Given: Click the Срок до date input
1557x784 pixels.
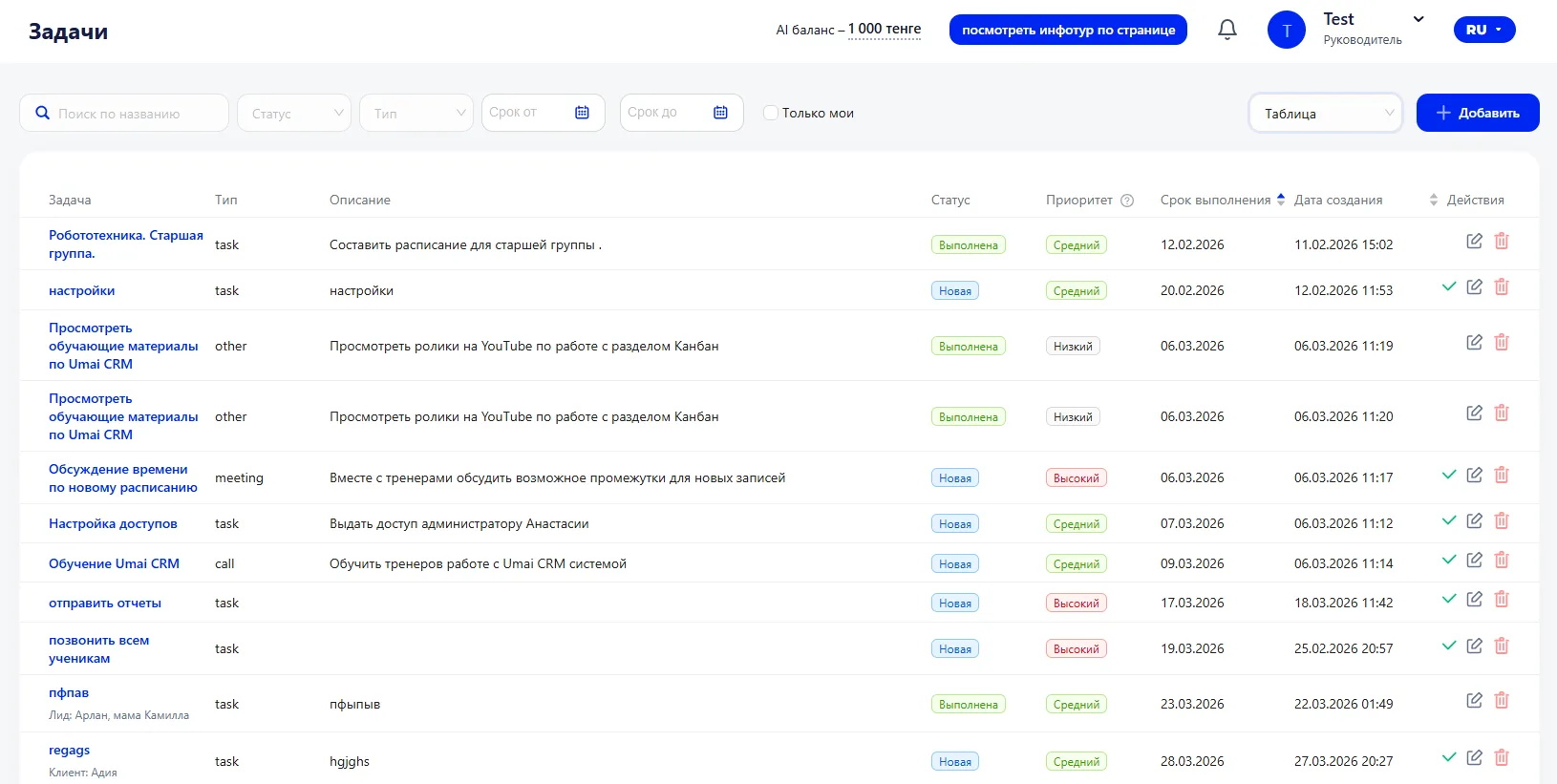Looking at the screenshot, I should click(x=681, y=113).
